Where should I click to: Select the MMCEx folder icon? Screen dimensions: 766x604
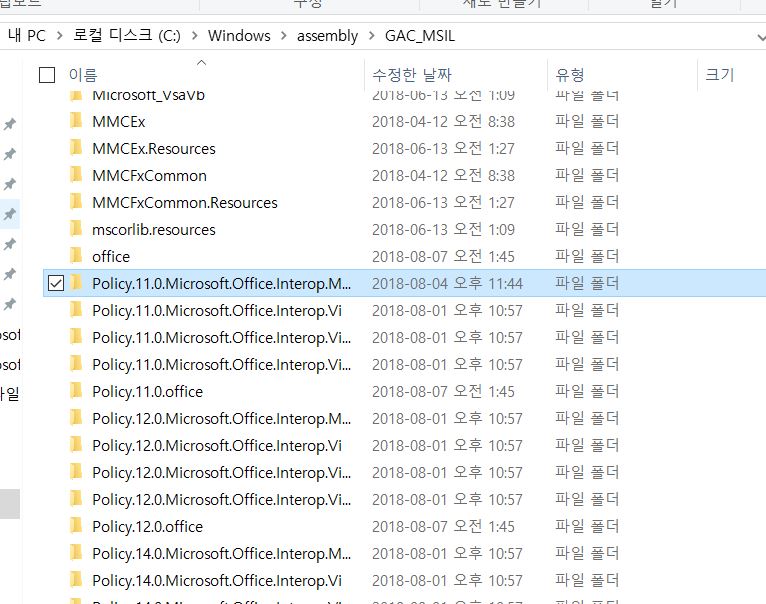pyautogui.click(x=76, y=121)
